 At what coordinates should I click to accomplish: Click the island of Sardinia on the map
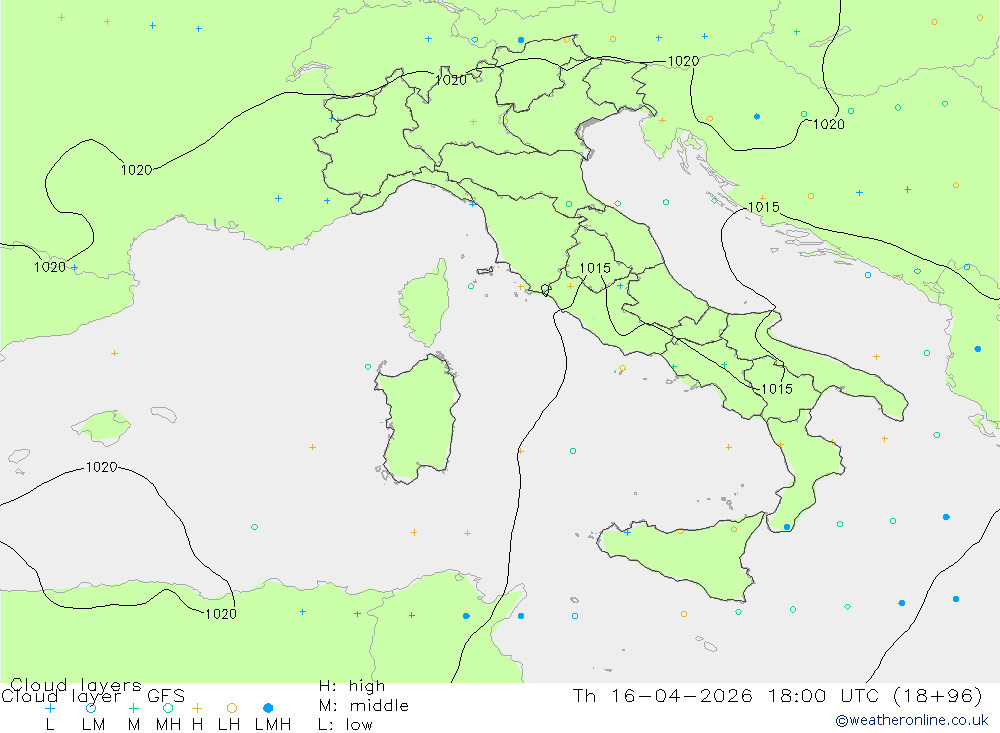click(418, 418)
